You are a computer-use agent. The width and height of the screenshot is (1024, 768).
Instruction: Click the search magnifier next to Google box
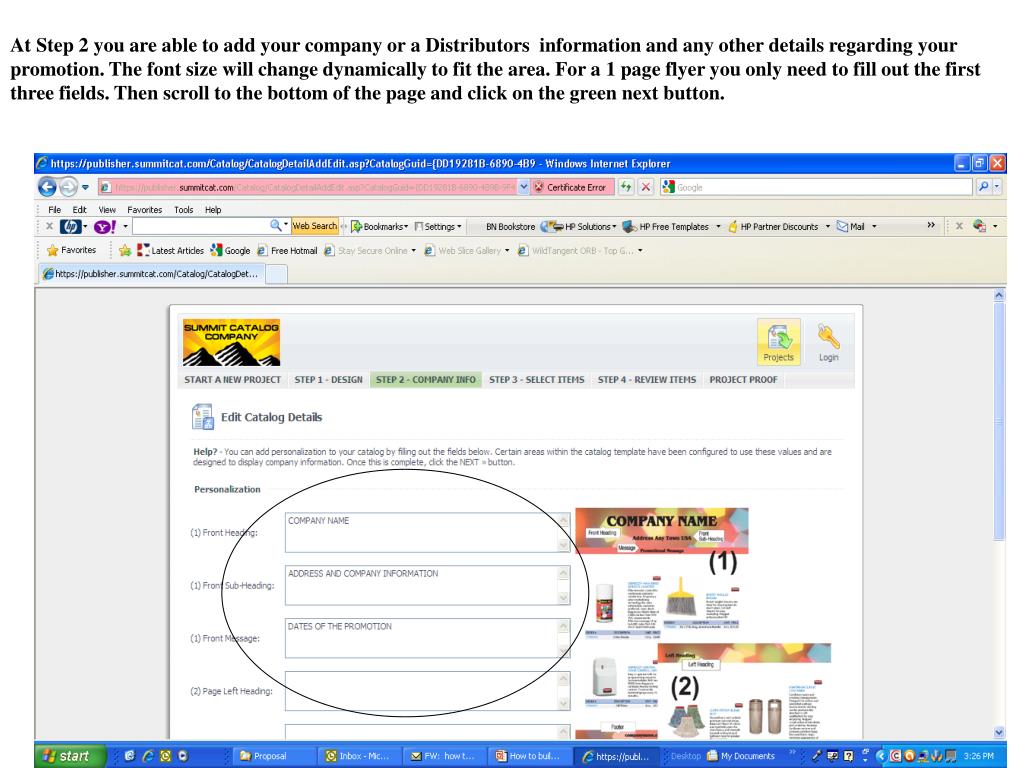click(x=984, y=187)
